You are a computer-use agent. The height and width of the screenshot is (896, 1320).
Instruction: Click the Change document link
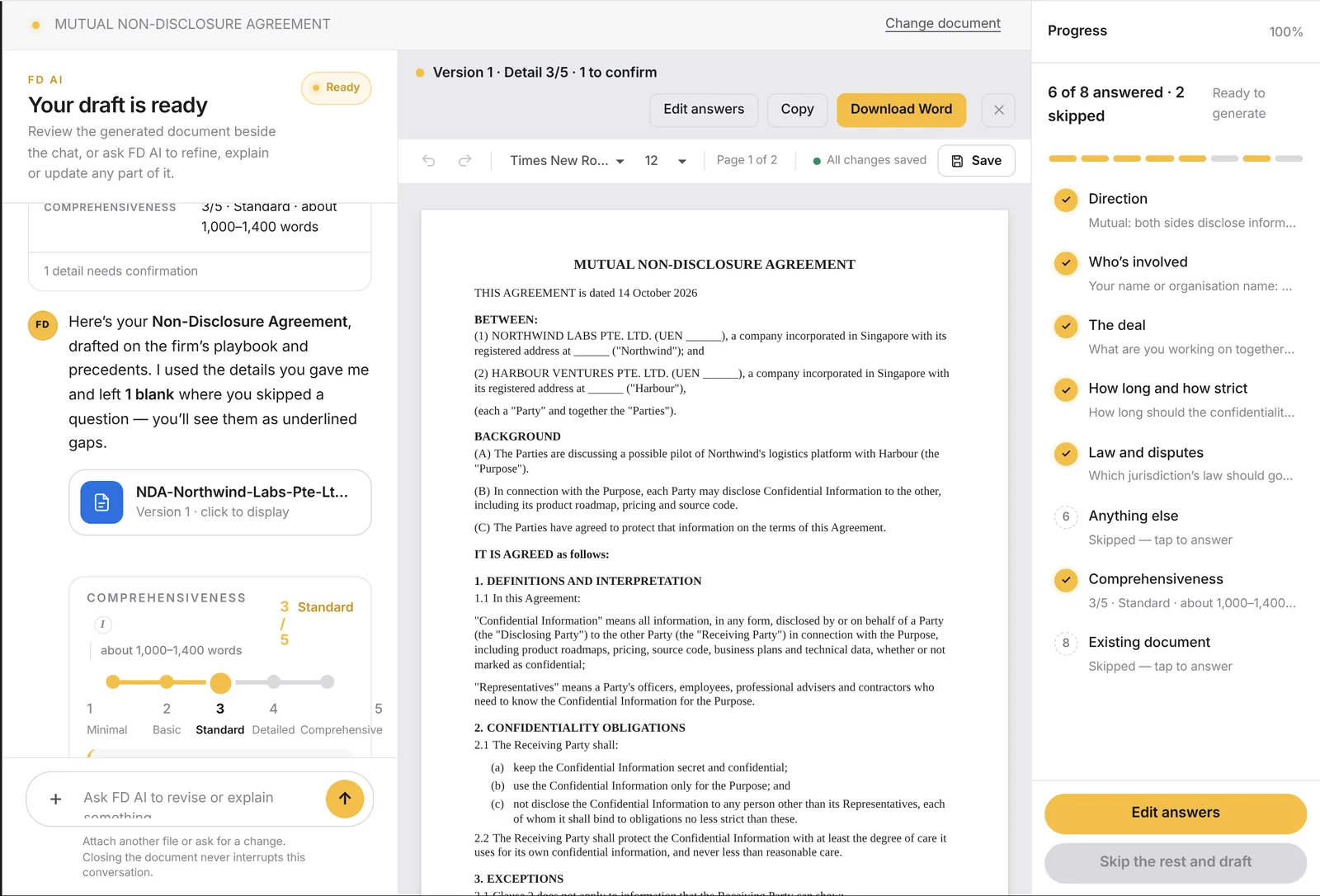point(943,24)
